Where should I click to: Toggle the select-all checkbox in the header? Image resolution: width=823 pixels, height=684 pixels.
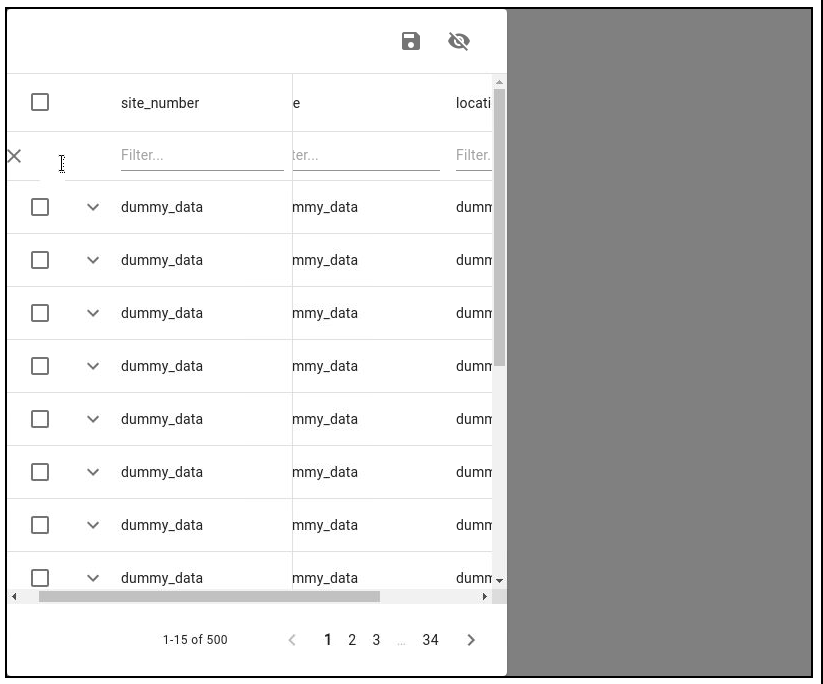click(40, 101)
